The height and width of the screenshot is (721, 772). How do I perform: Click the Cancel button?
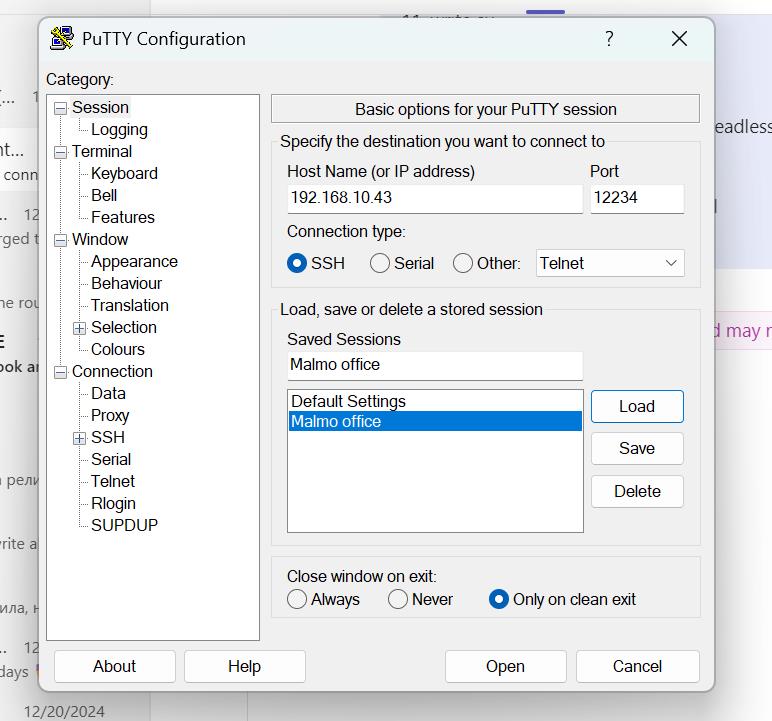point(638,666)
